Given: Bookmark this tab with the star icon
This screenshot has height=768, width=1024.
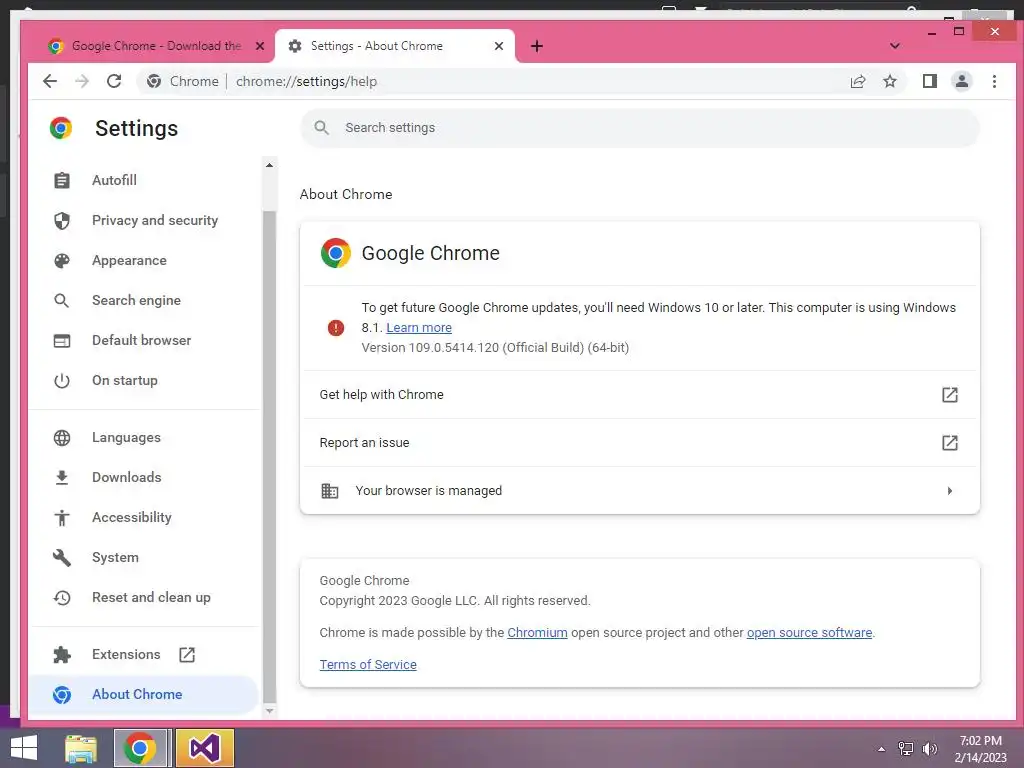Looking at the screenshot, I should (x=889, y=81).
